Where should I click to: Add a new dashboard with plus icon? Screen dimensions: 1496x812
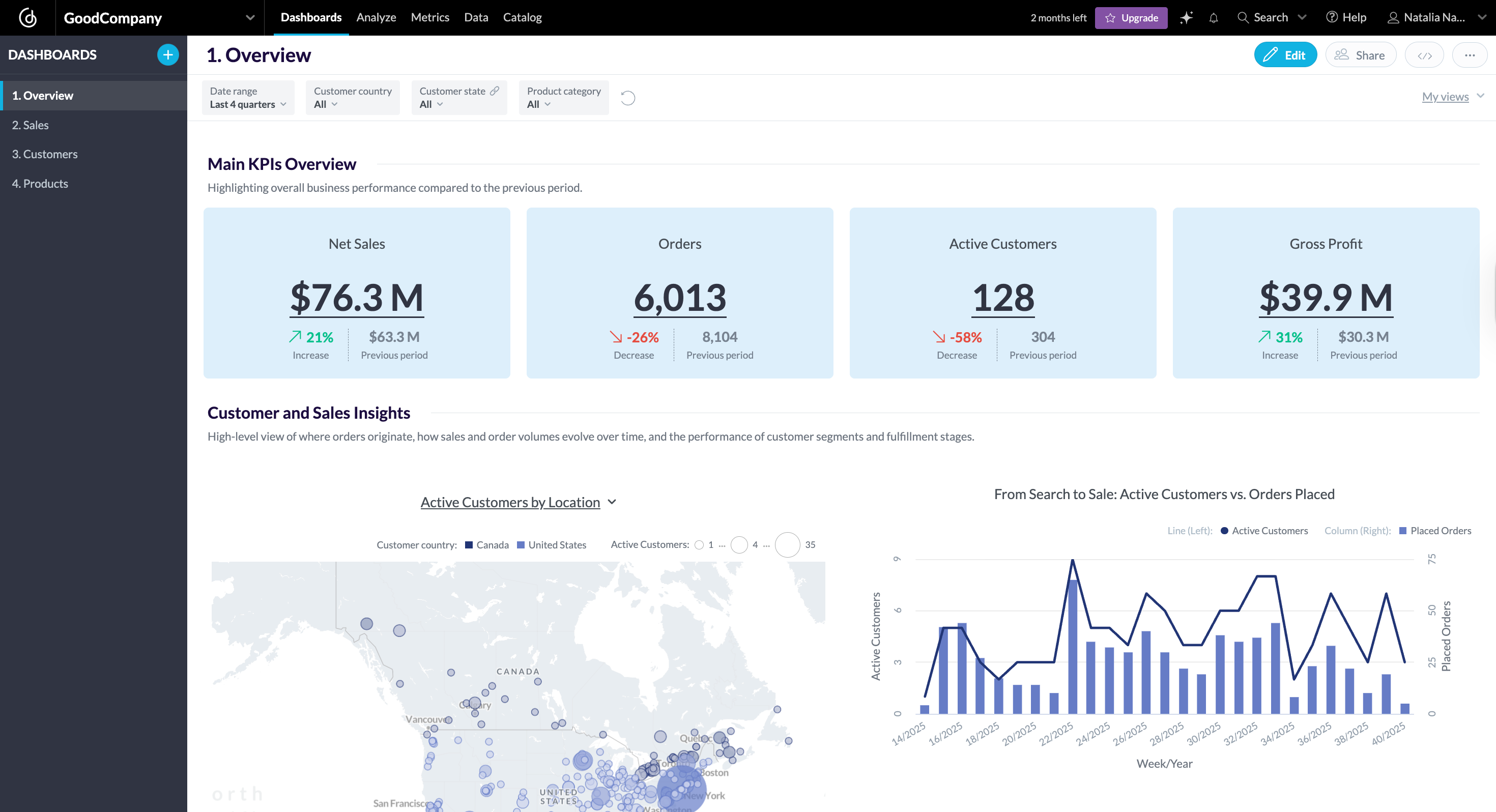pos(167,54)
